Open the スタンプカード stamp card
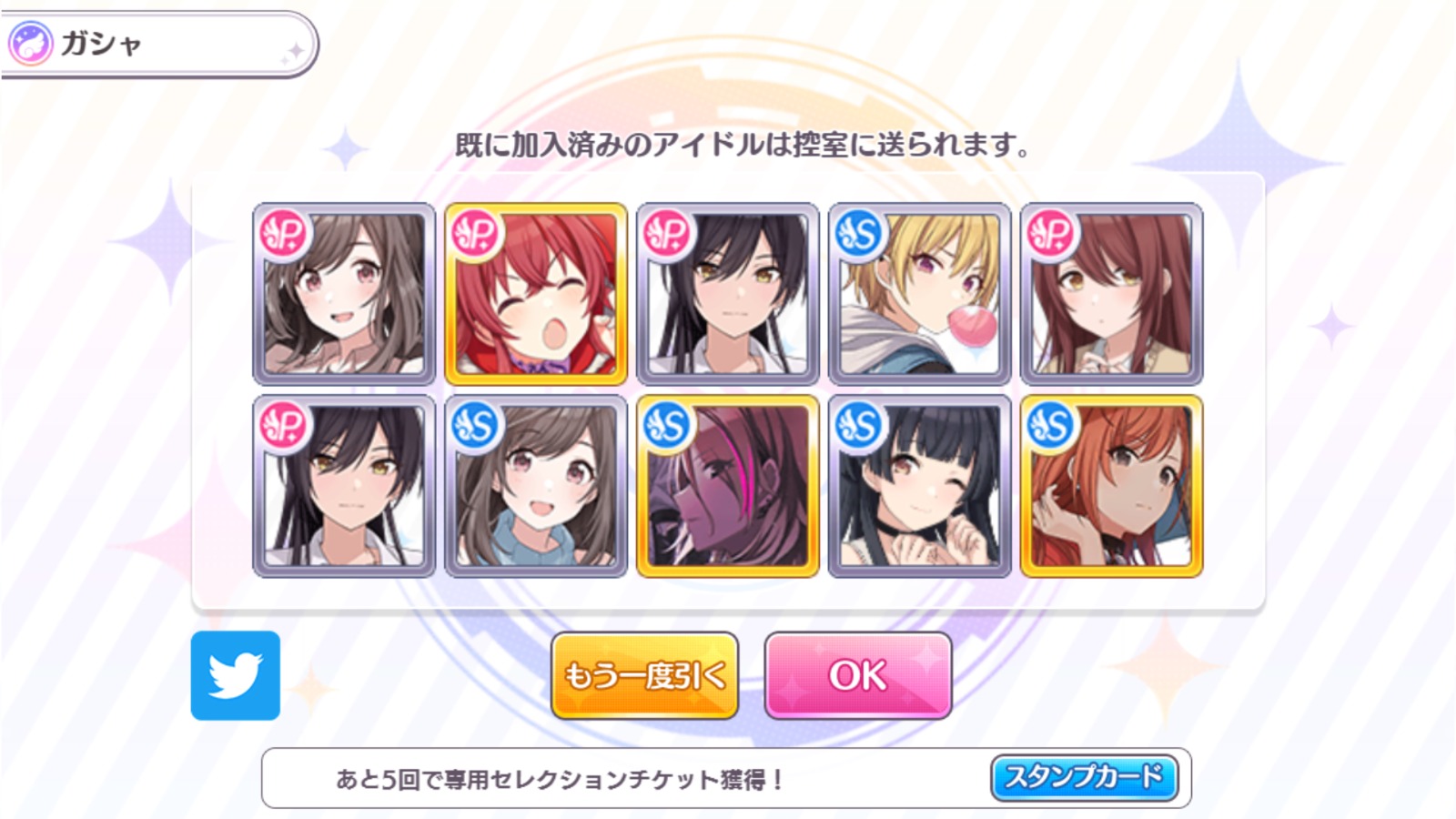 [x=1084, y=778]
